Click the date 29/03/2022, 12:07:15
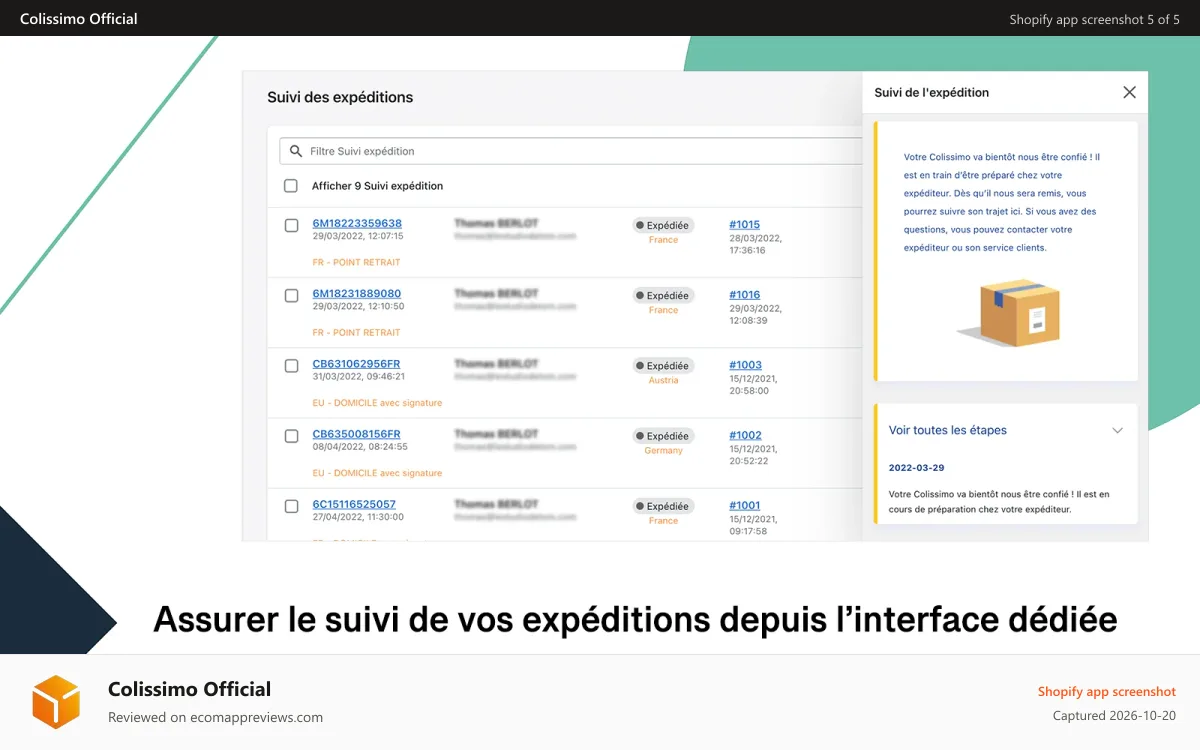 point(358,237)
